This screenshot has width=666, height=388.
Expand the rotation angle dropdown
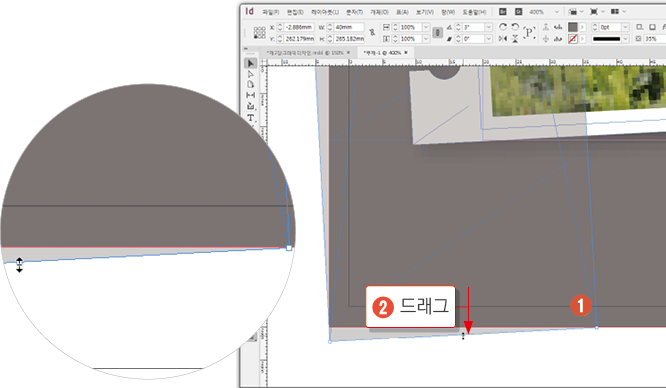(488, 27)
